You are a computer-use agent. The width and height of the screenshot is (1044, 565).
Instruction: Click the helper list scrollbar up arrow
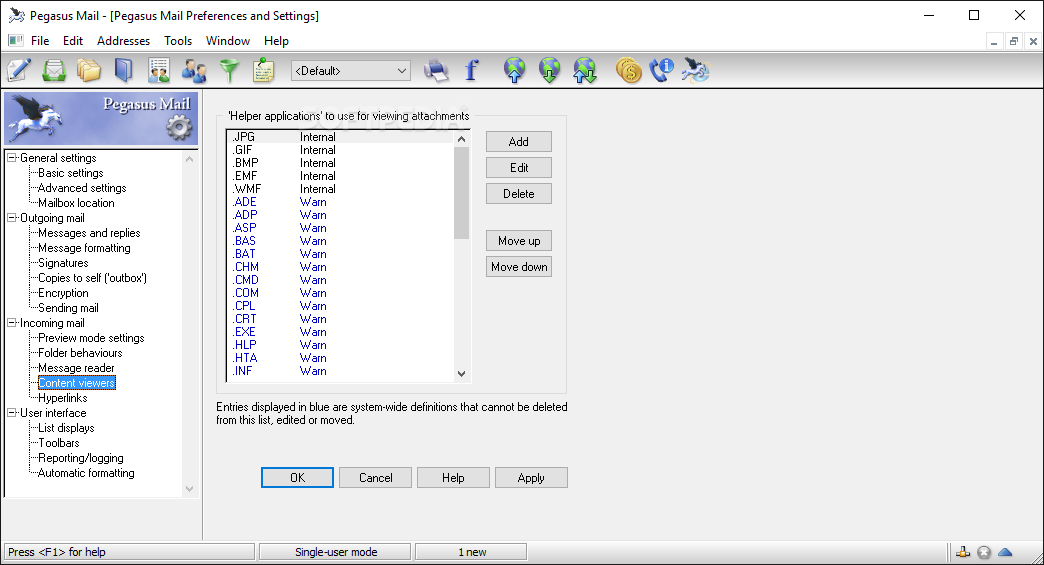tap(461, 139)
